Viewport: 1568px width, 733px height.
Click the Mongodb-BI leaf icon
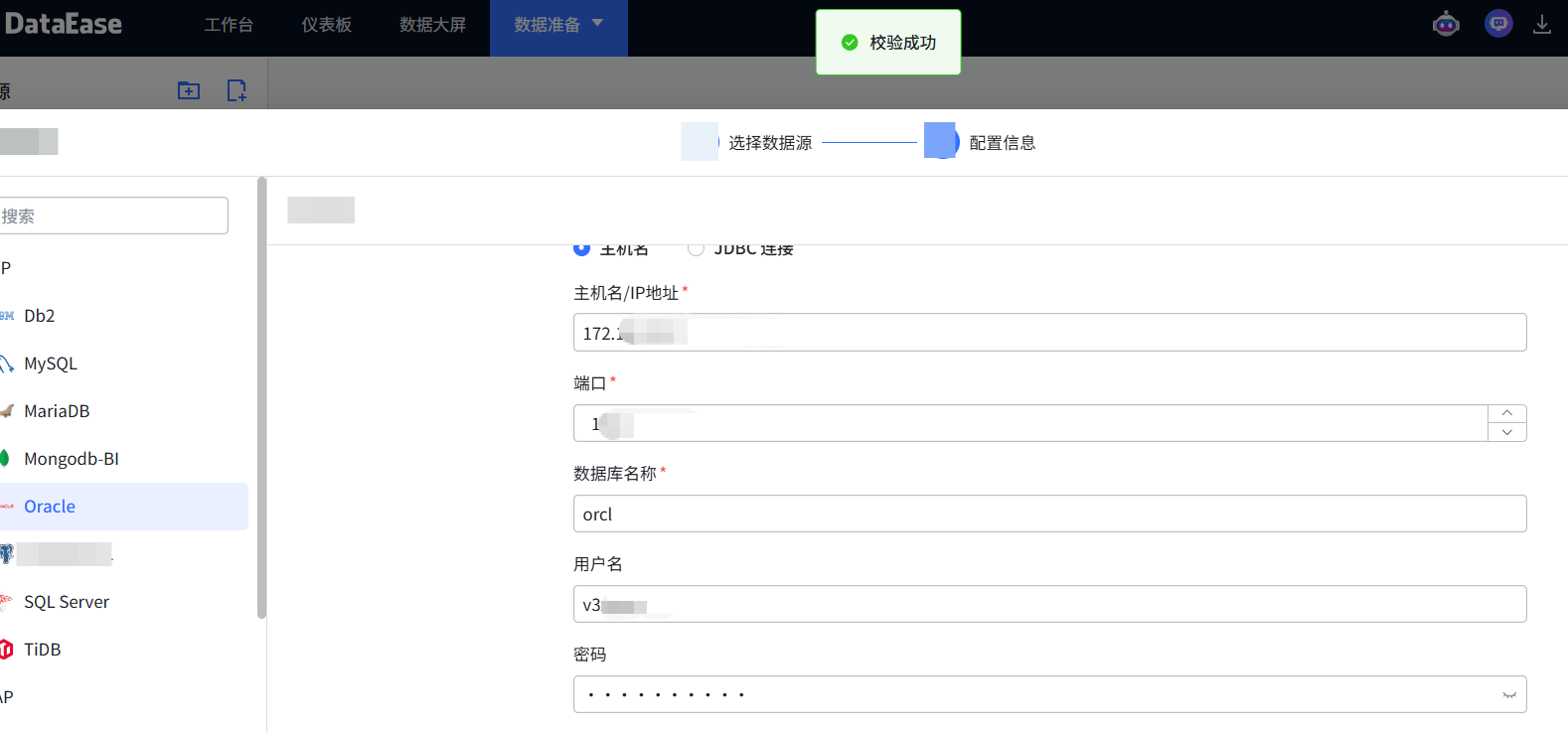pyautogui.click(x=5, y=459)
